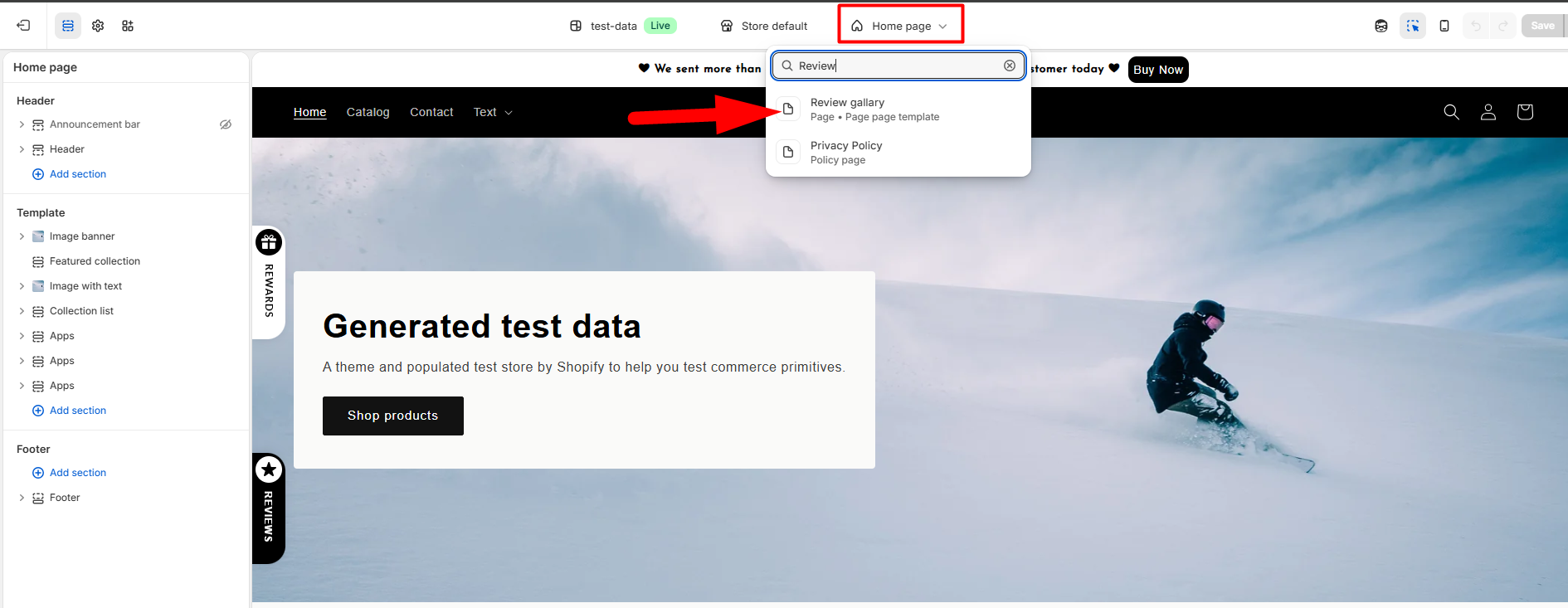
Task: Open the storefront search magnifier icon
Action: (x=1451, y=112)
